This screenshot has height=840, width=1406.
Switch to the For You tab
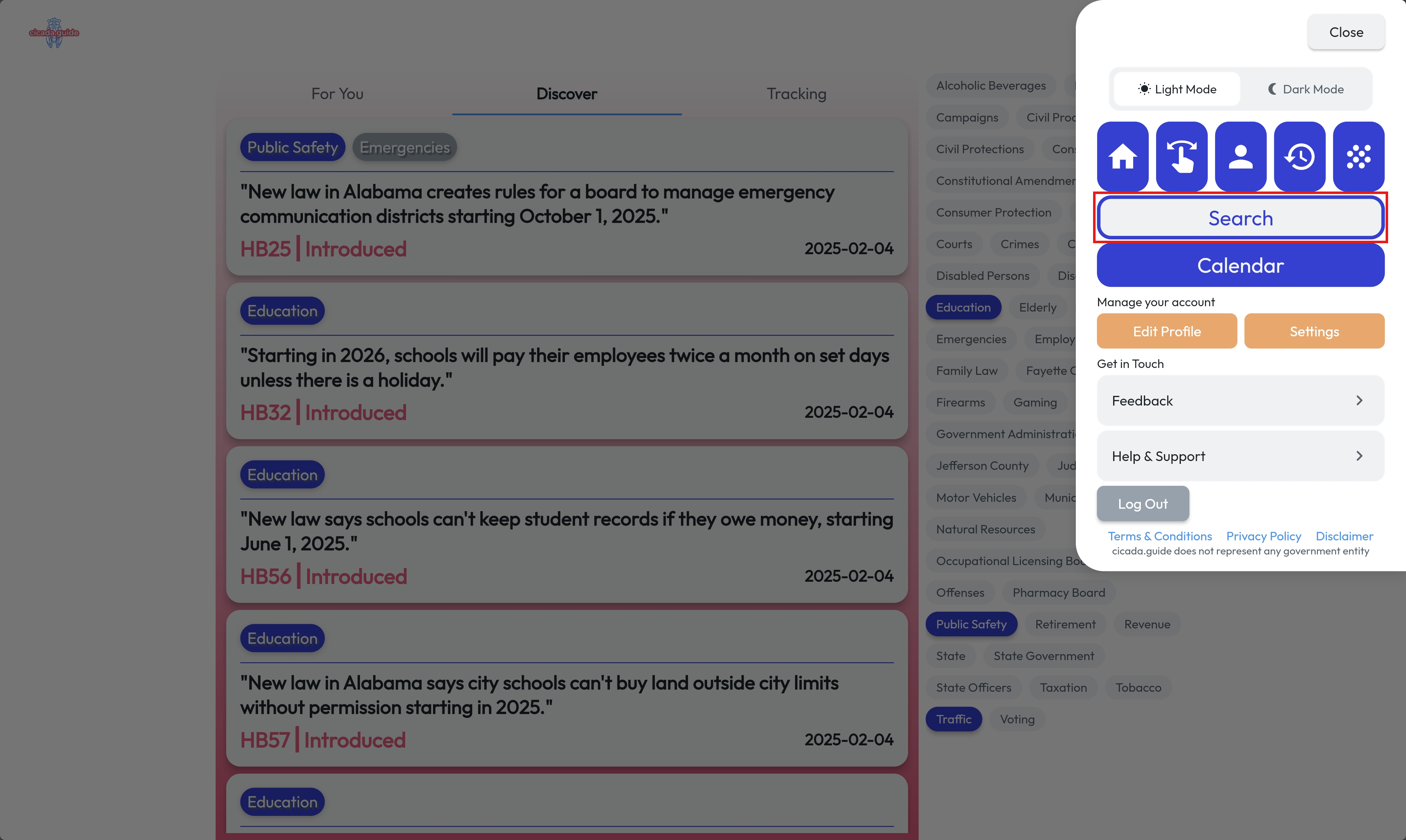(337, 93)
